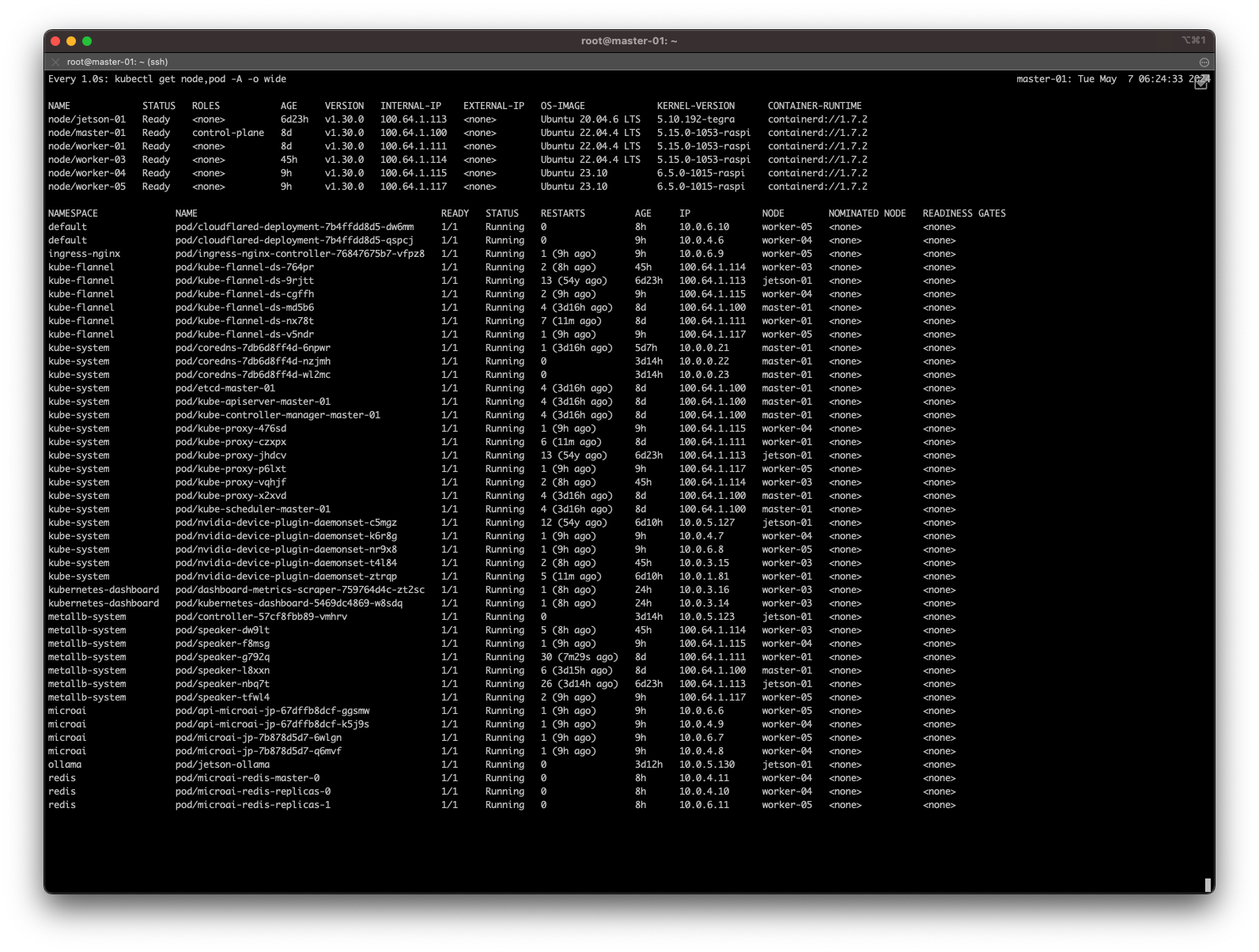The image size is (1259, 952).
Task: Click the ROLES column header
Action: click(206, 106)
